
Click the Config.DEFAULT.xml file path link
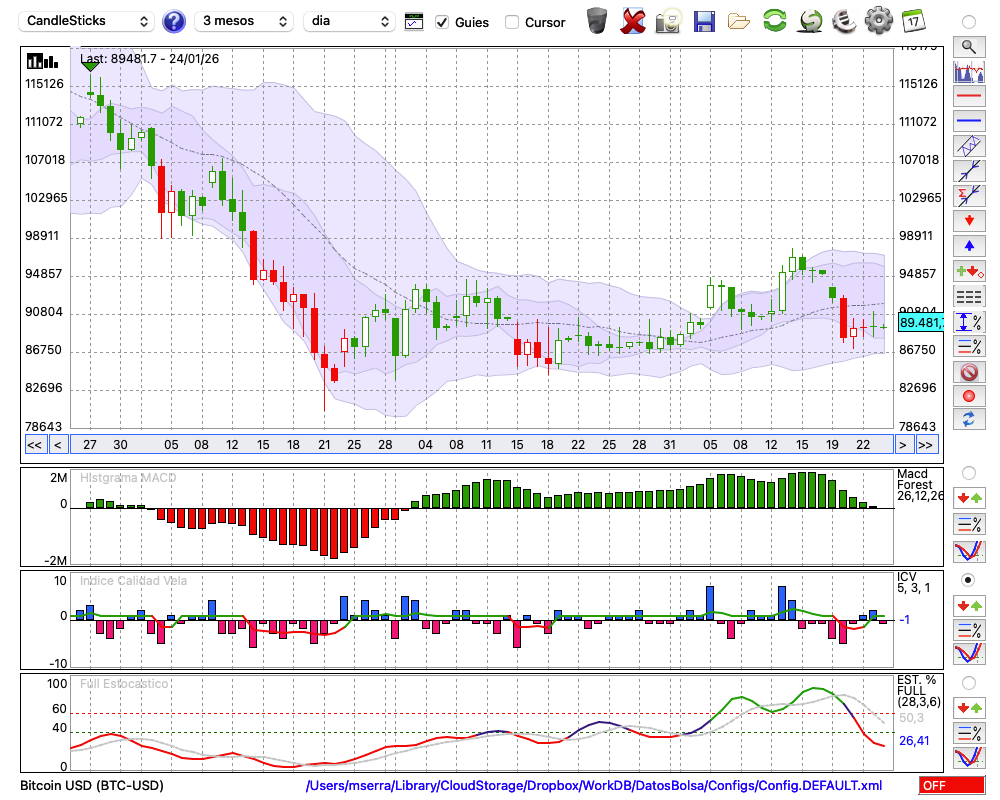click(594, 786)
